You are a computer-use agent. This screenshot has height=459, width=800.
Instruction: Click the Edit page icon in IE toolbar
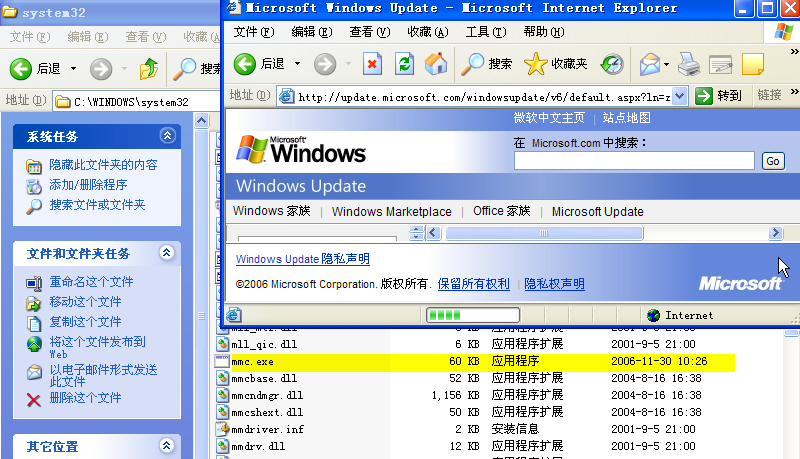click(720, 64)
